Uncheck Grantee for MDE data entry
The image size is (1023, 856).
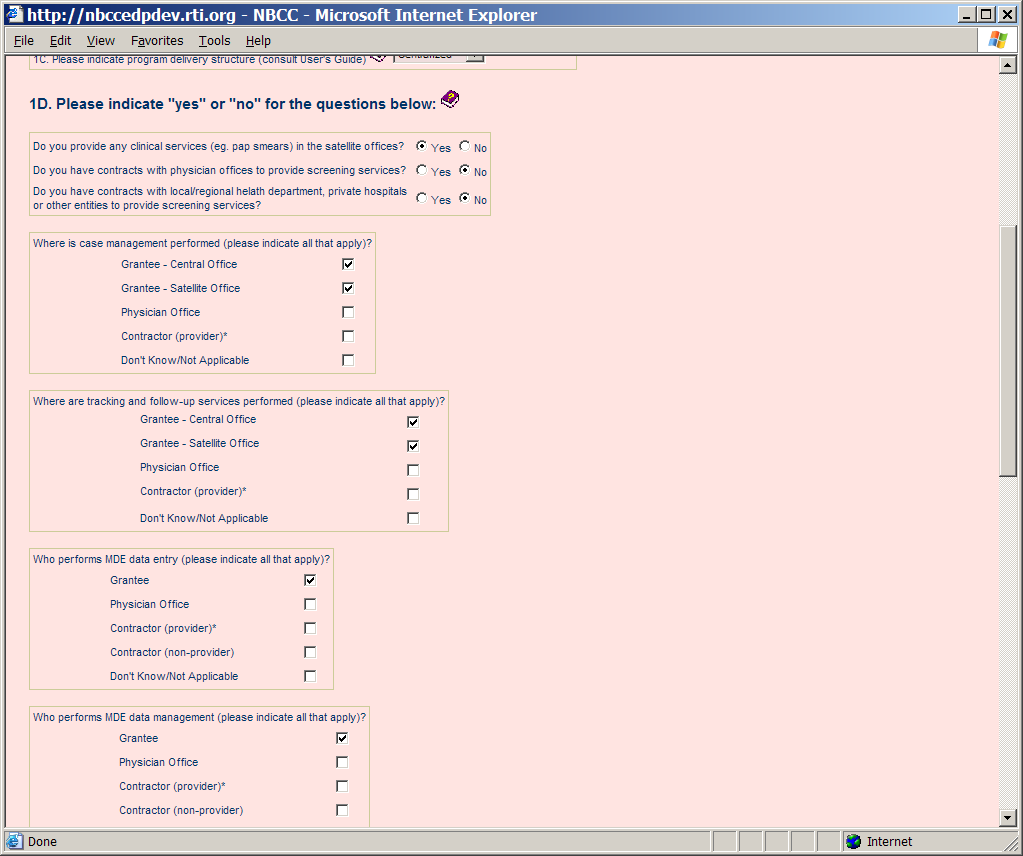click(310, 581)
